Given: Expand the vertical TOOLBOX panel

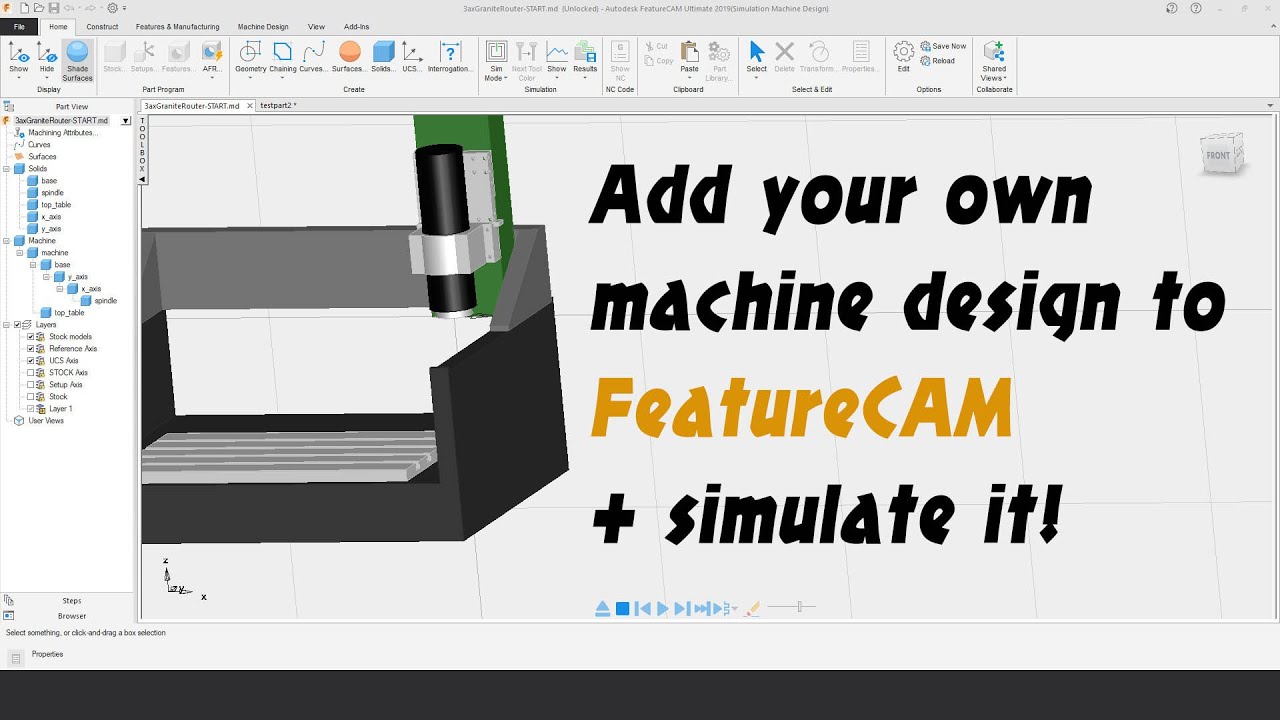Looking at the screenshot, I should 142,149.
